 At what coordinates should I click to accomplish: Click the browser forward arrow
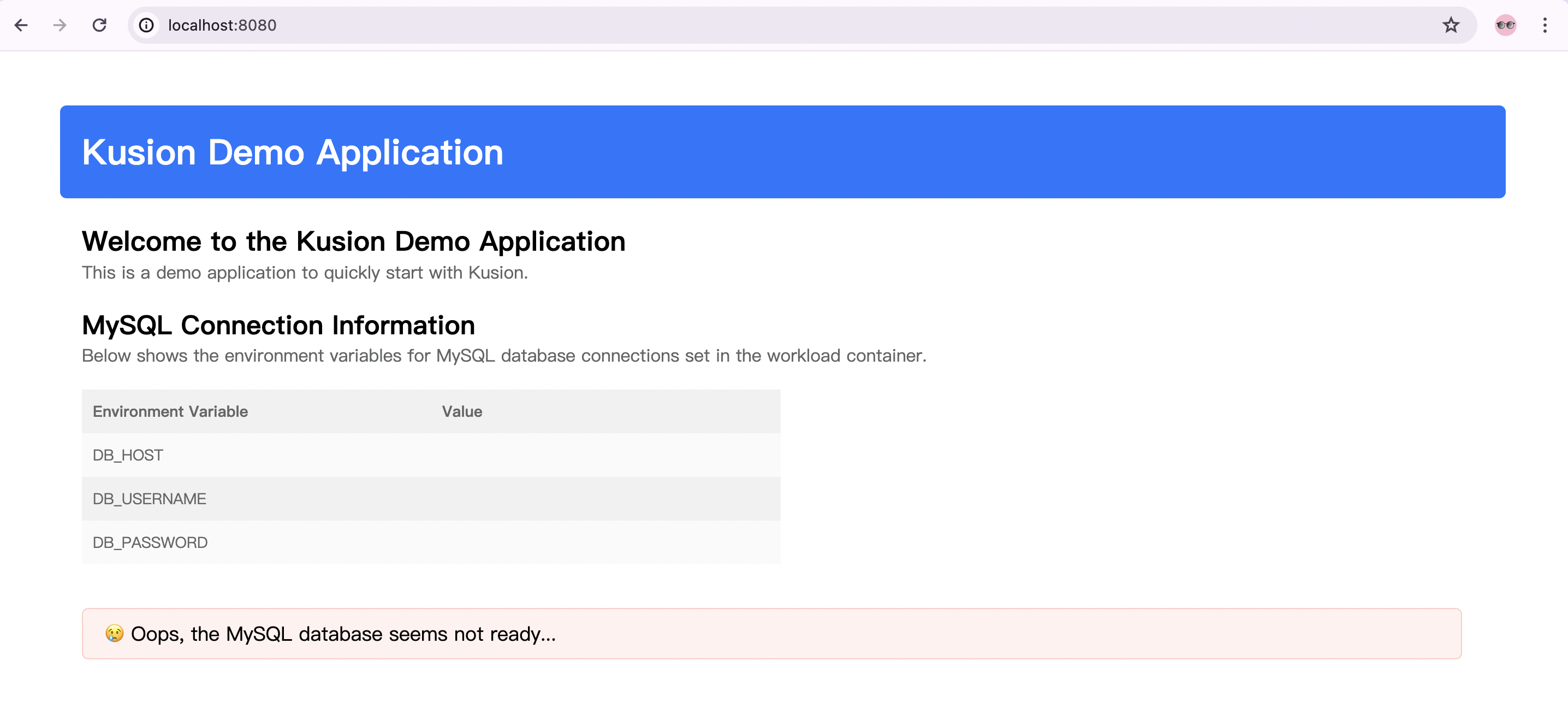point(60,25)
